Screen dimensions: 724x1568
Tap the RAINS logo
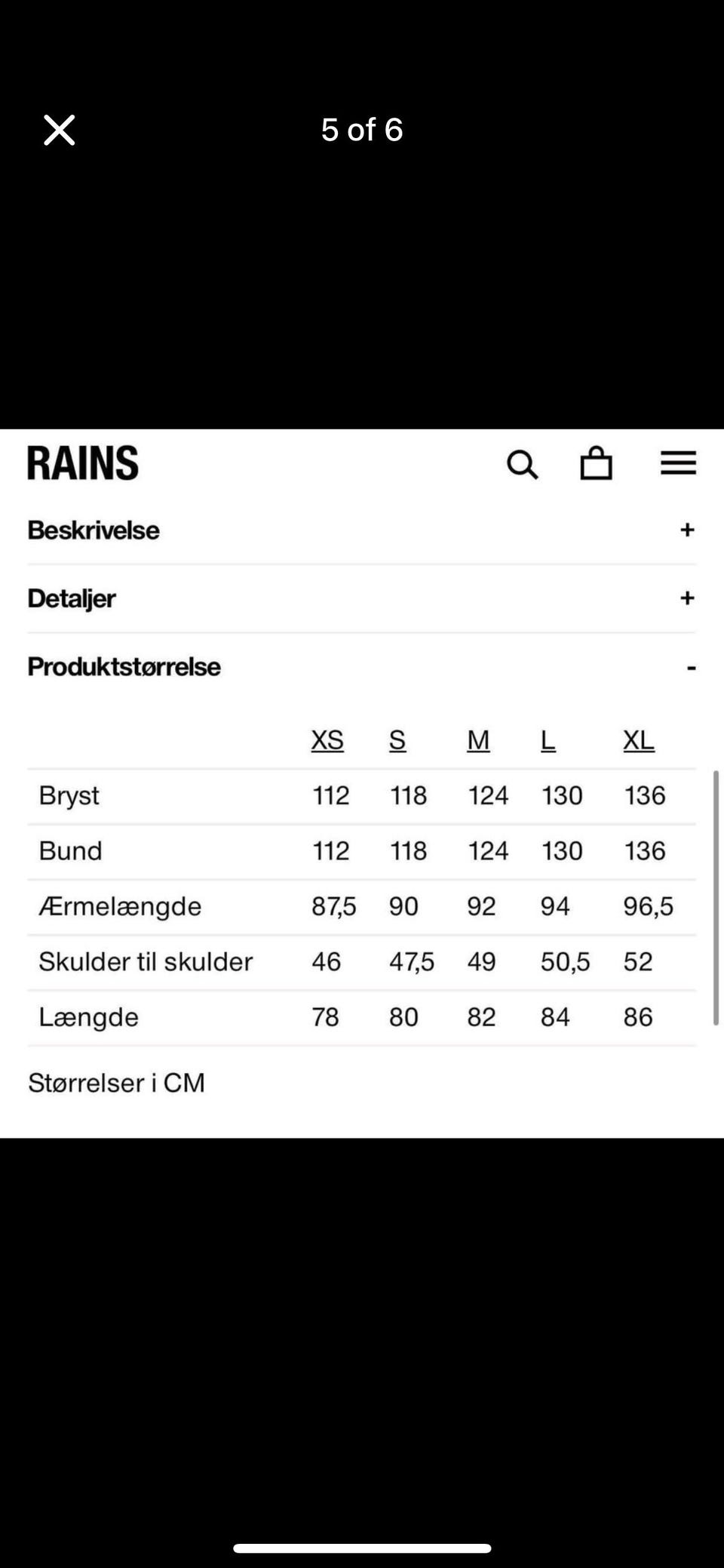(x=83, y=463)
